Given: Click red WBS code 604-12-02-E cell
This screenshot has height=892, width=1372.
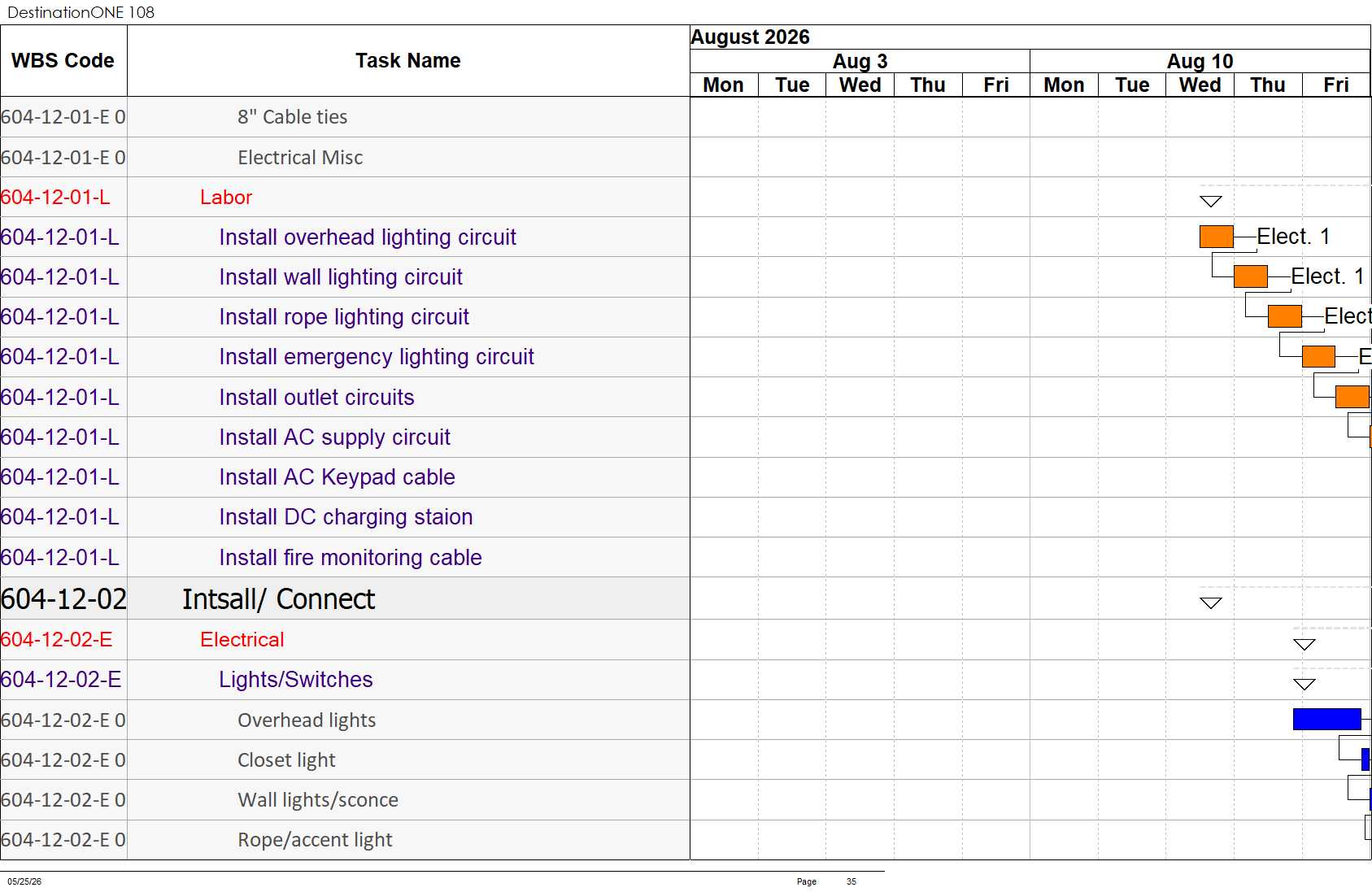Looking at the screenshot, I should coord(63,640).
